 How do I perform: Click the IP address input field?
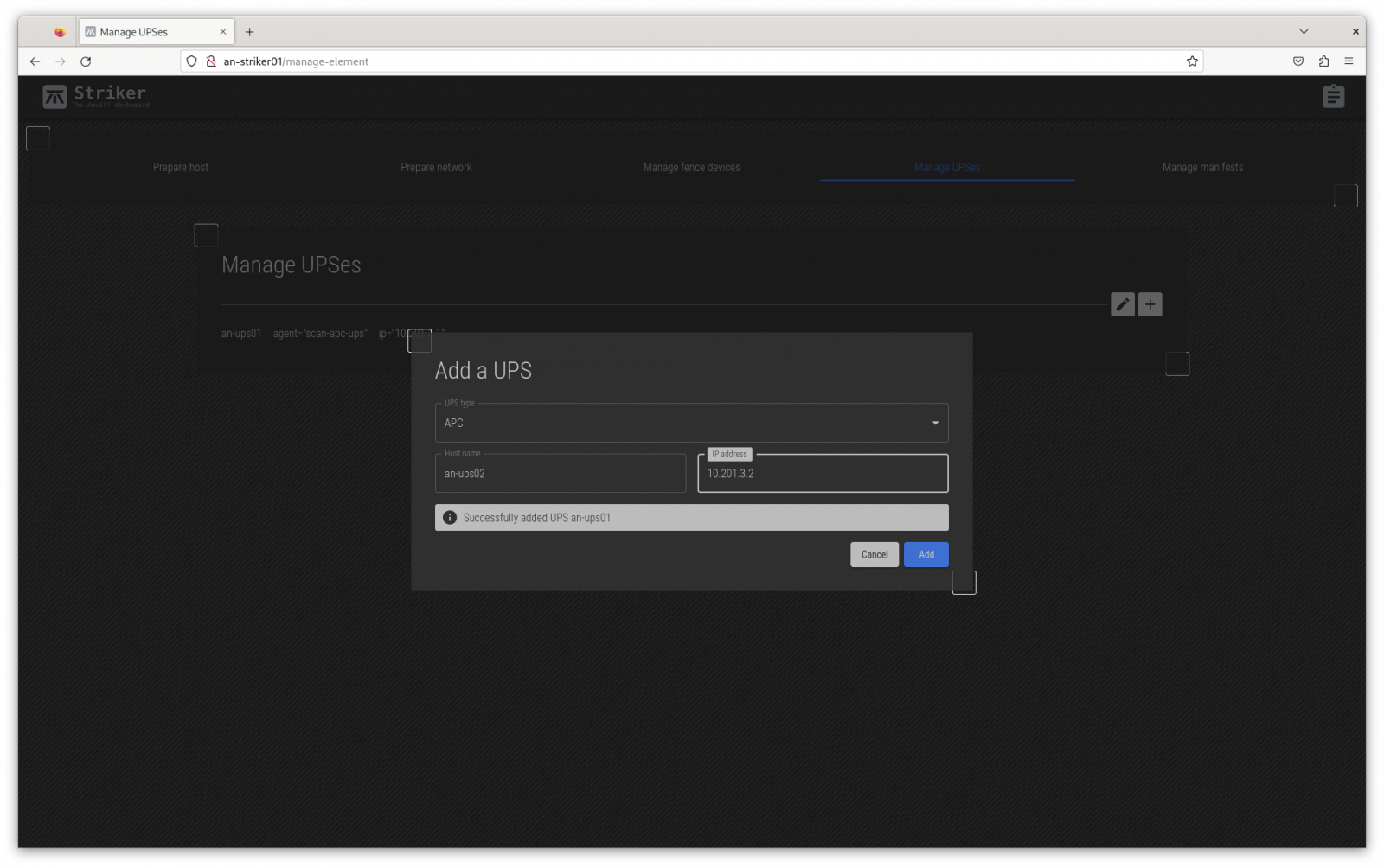coord(822,474)
